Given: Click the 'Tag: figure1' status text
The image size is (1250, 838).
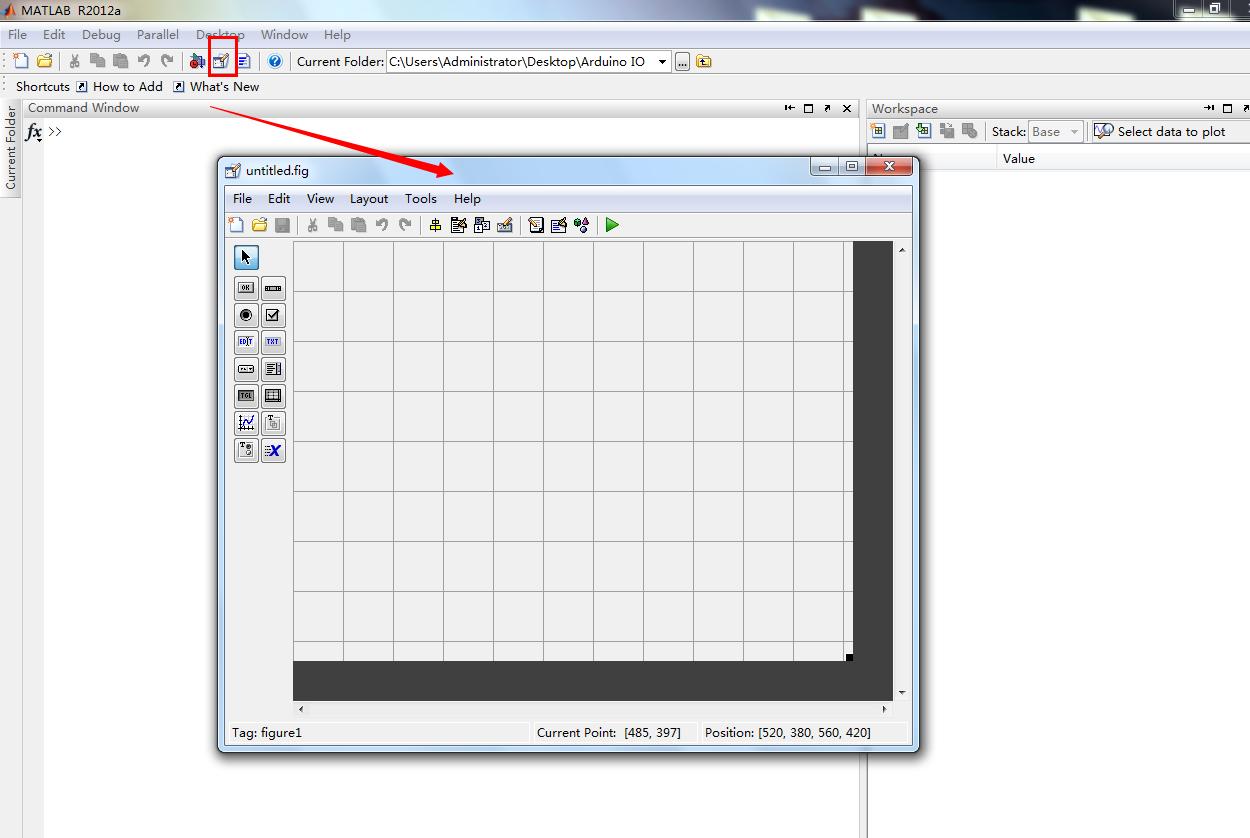Looking at the screenshot, I should [267, 732].
